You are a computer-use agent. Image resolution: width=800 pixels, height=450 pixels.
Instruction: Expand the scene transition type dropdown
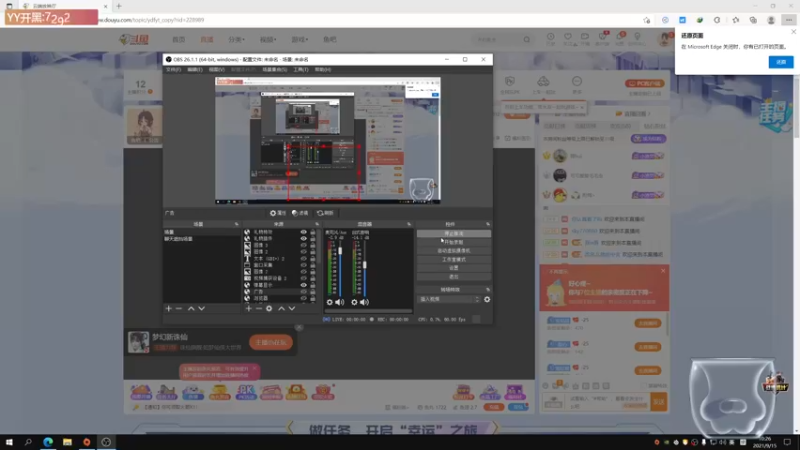[x=449, y=299]
